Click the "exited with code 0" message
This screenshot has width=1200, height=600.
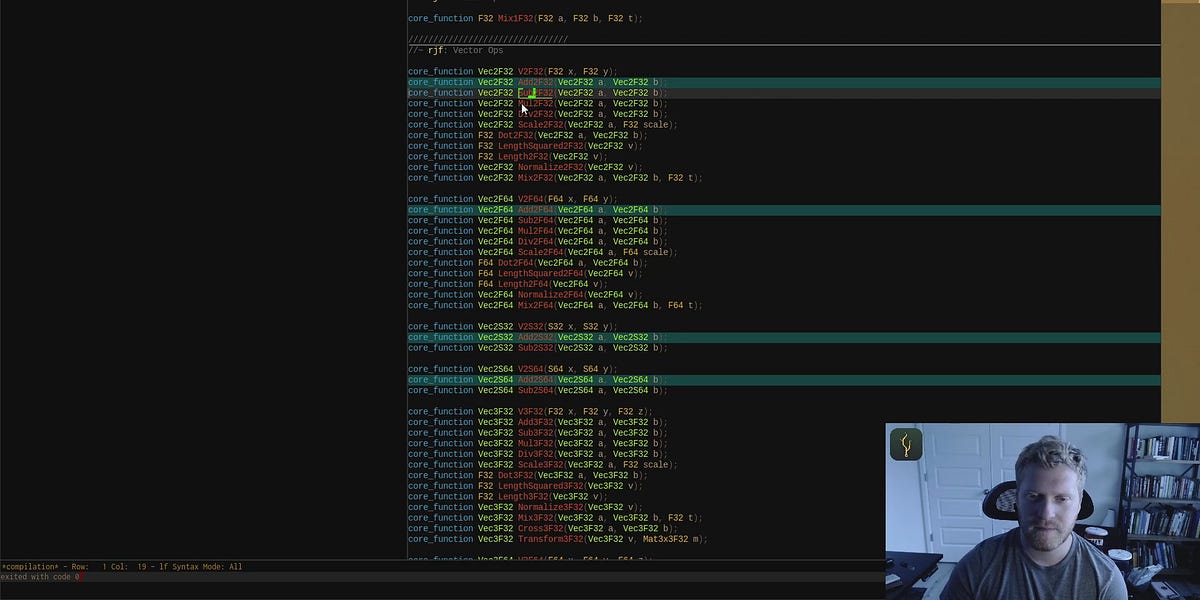click(40, 577)
